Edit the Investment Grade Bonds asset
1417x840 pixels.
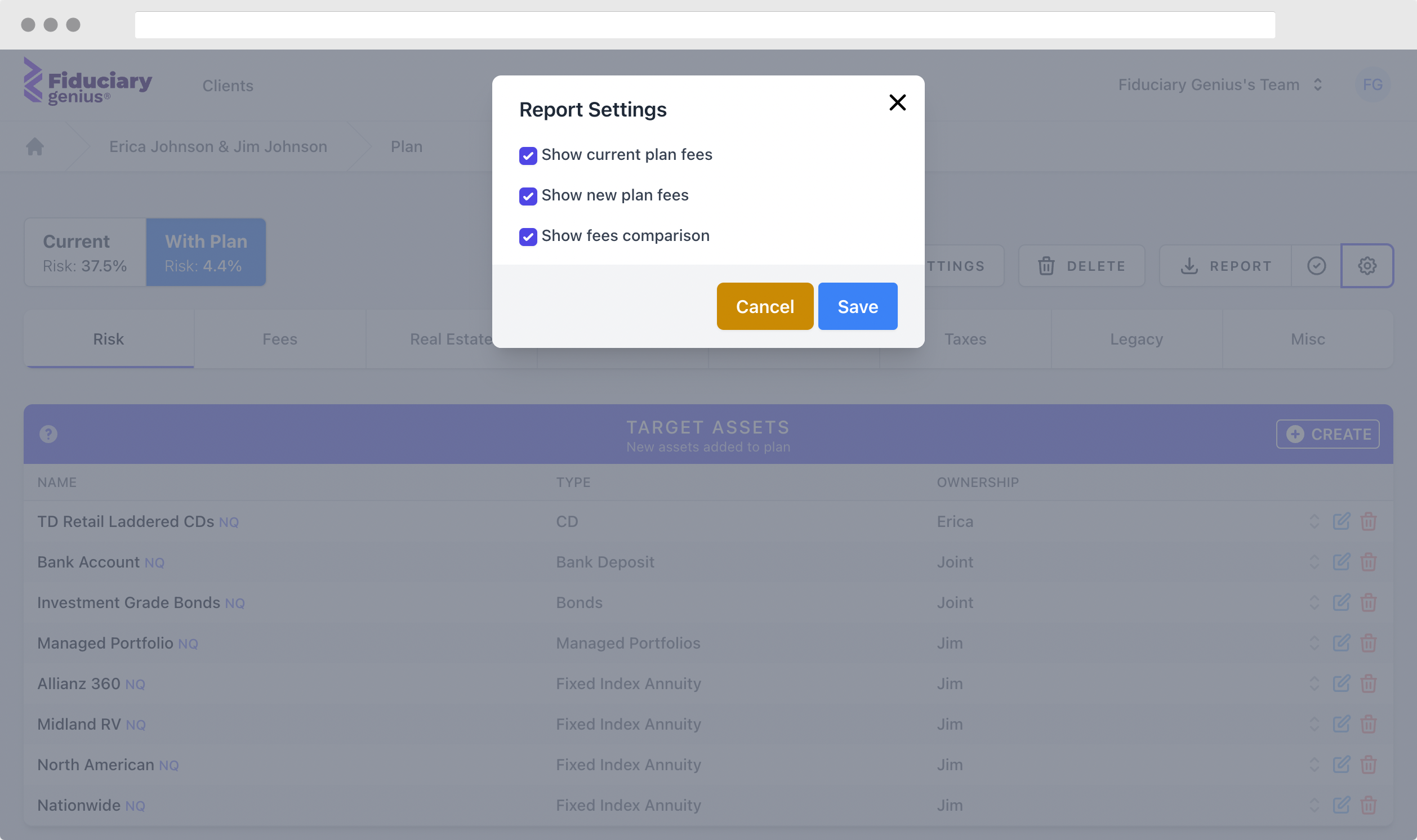tap(1341, 602)
